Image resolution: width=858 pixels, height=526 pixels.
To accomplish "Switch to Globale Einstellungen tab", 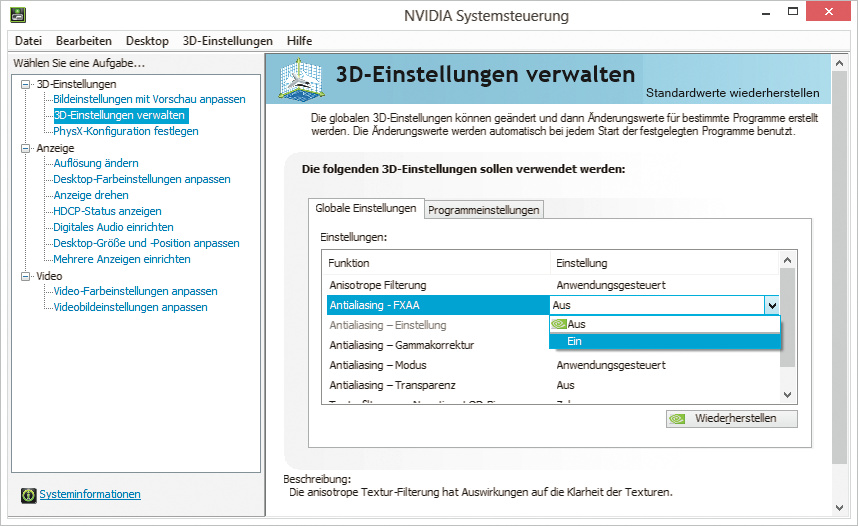I will tap(366, 209).
